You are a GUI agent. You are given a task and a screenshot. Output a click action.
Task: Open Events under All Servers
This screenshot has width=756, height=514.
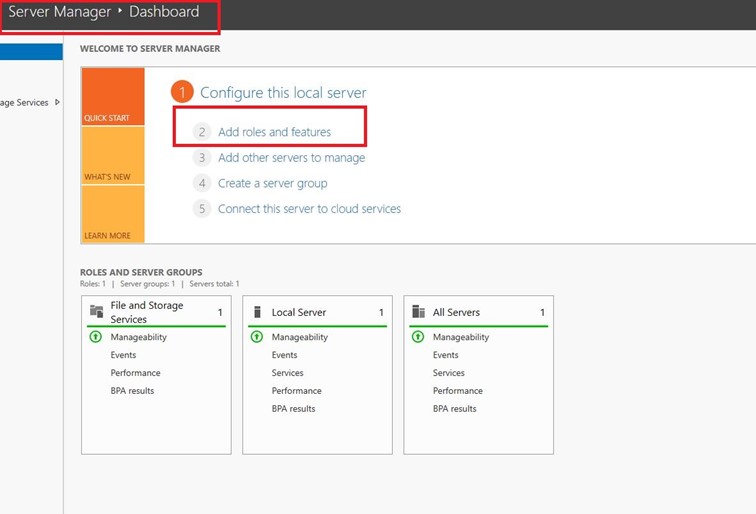446,355
